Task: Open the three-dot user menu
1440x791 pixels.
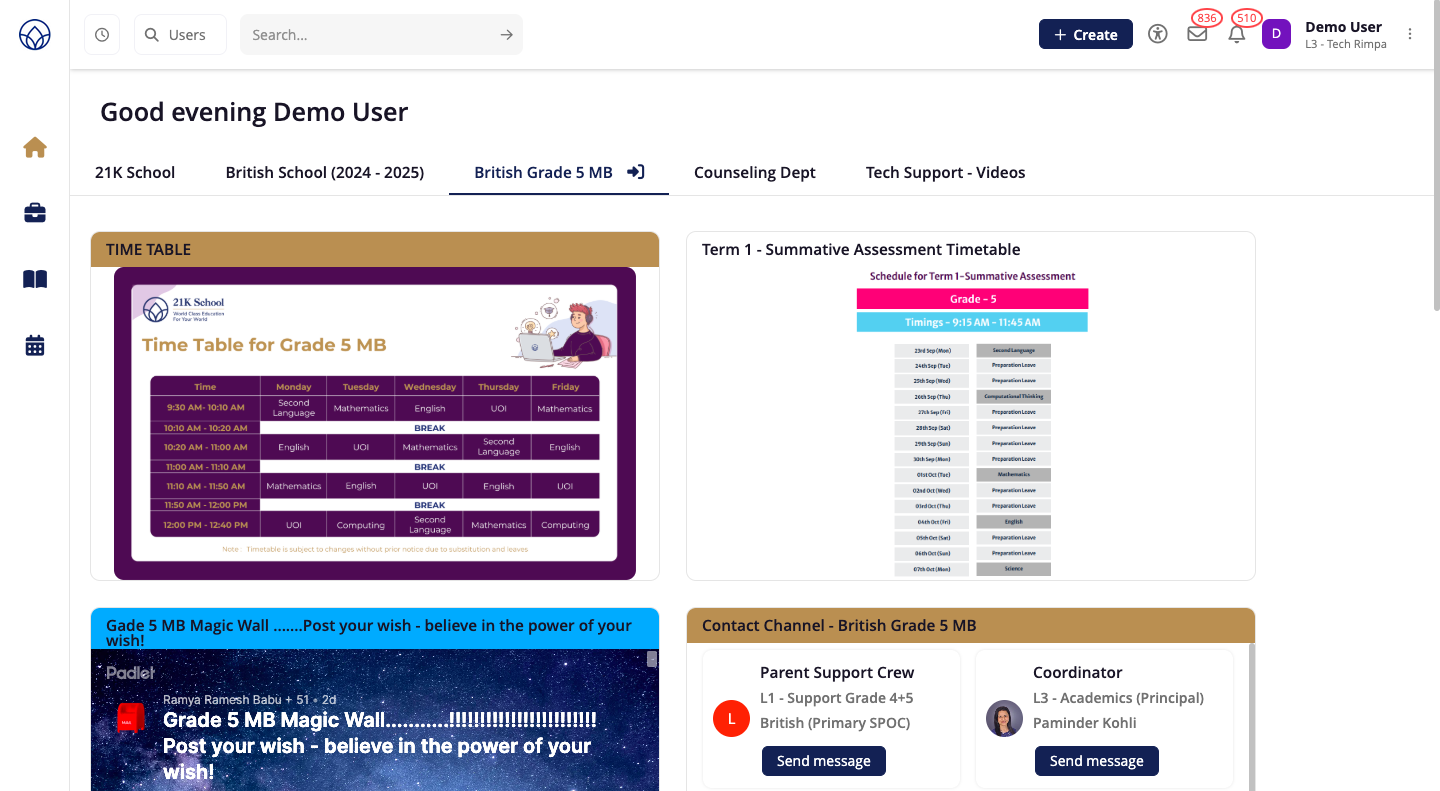Action: (x=1410, y=34)
